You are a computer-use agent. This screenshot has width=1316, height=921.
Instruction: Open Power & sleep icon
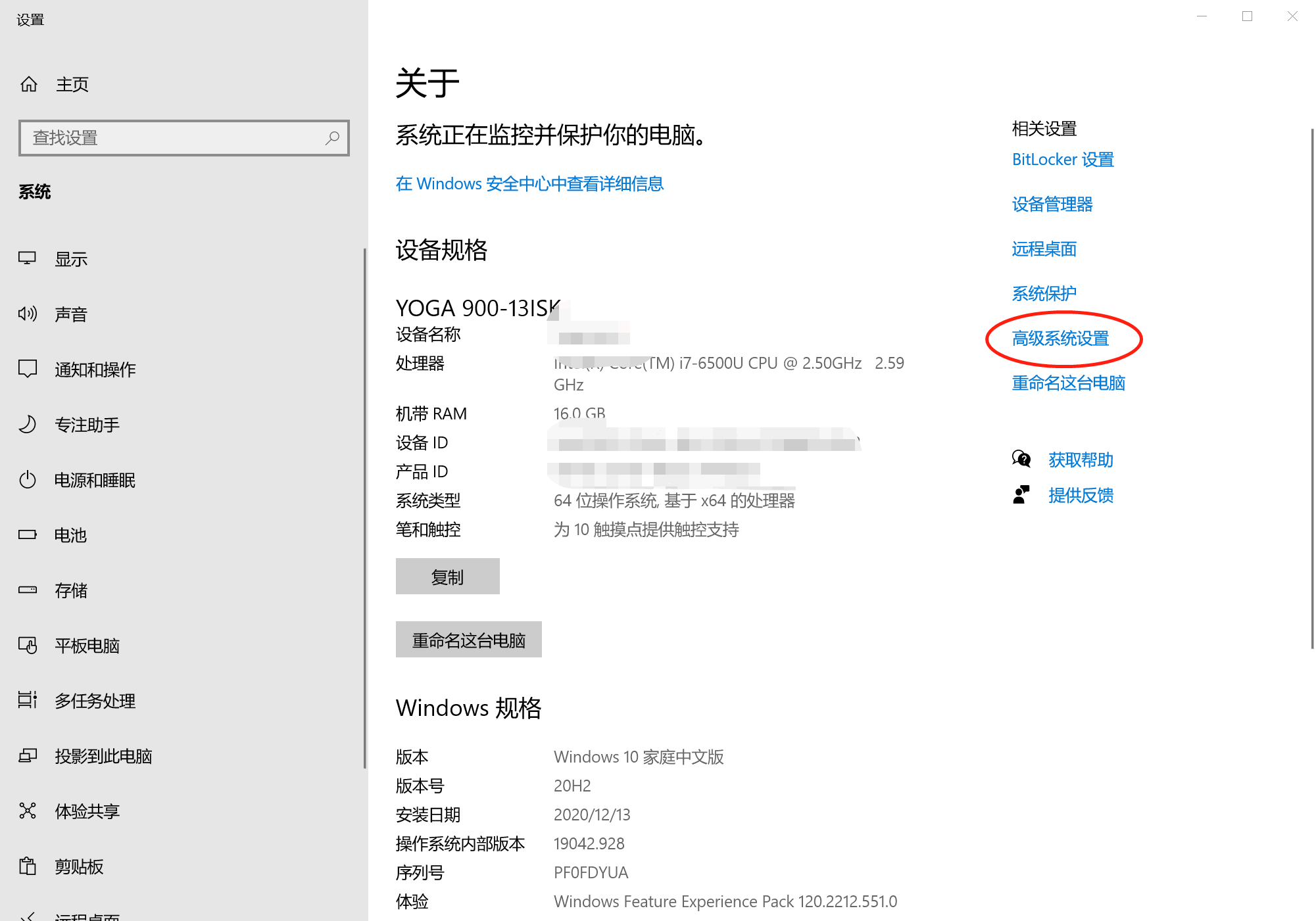27,479
